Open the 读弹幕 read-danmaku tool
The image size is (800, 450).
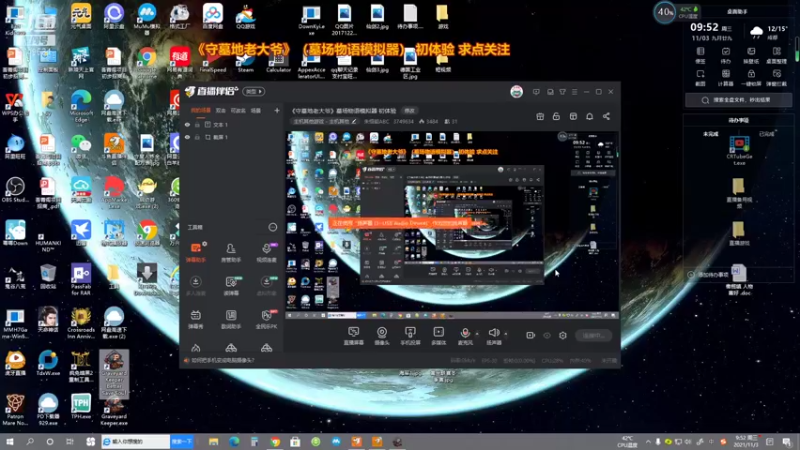231,286
